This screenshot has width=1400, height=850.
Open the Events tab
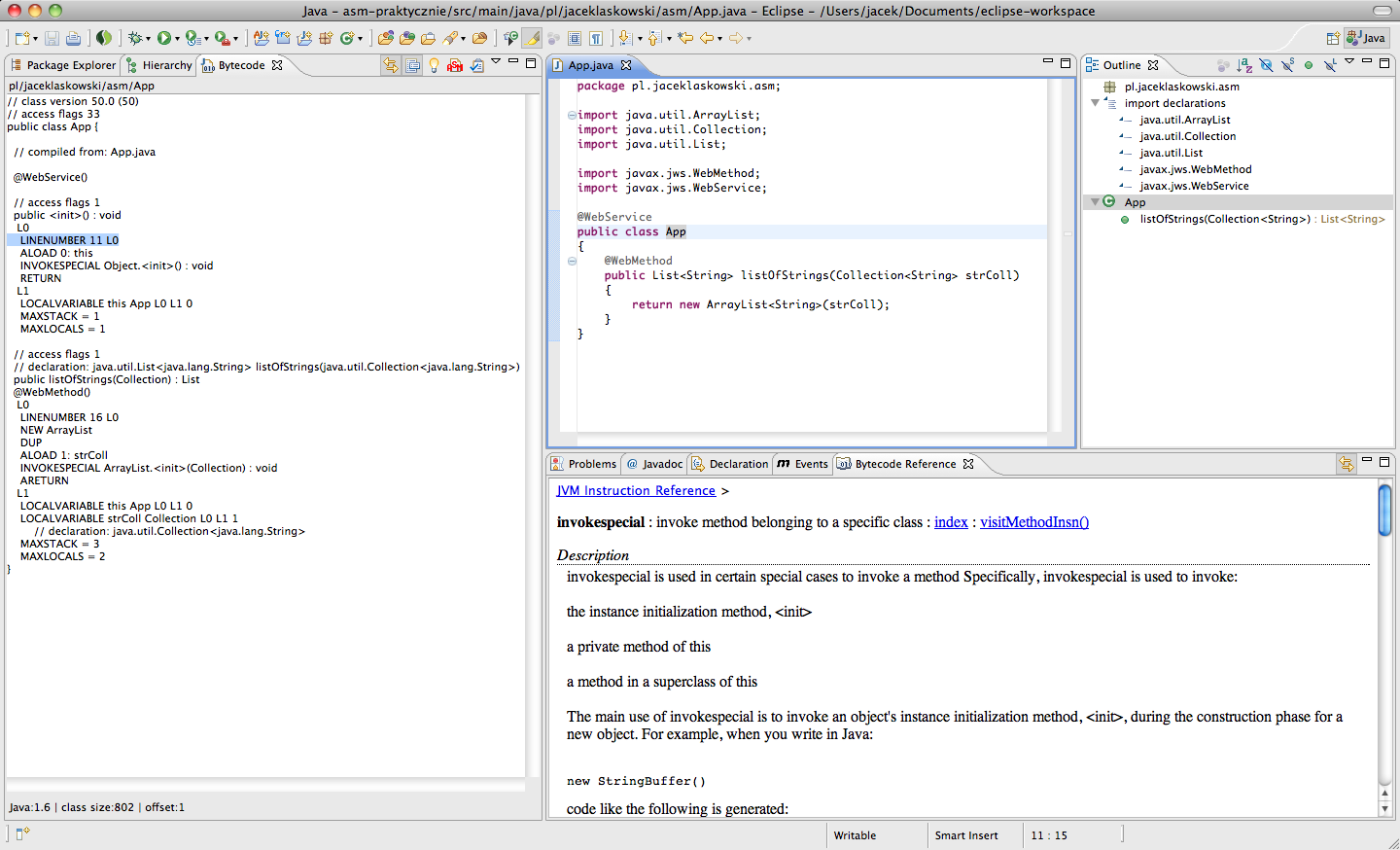[x=803, y=464]
